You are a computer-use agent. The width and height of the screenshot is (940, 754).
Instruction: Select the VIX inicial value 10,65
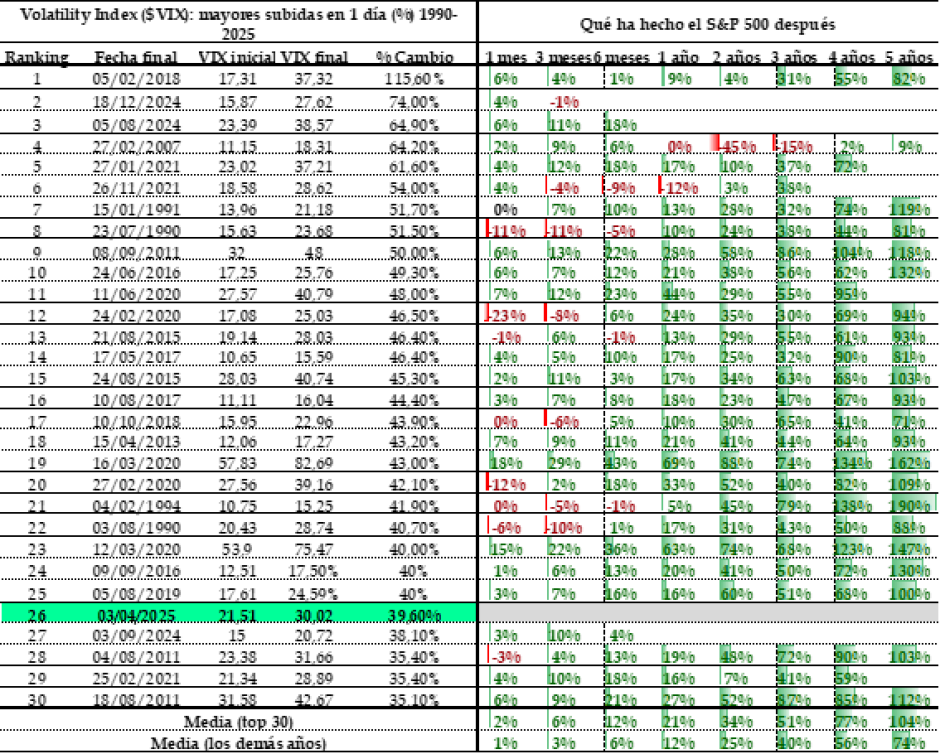(237, 358)
